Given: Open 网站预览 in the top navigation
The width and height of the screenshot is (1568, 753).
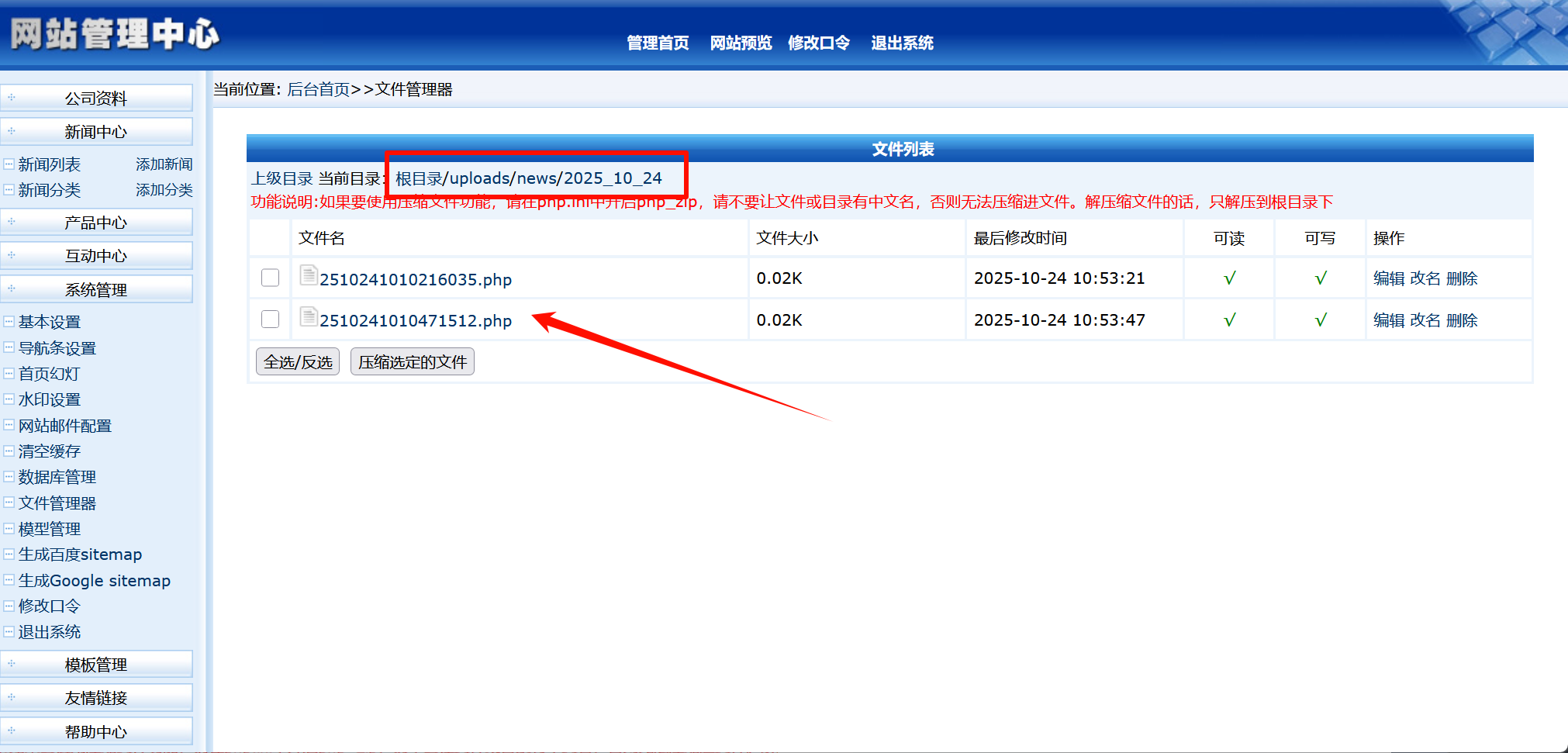Looking at the screenshot, I should [x=741, y=43].
